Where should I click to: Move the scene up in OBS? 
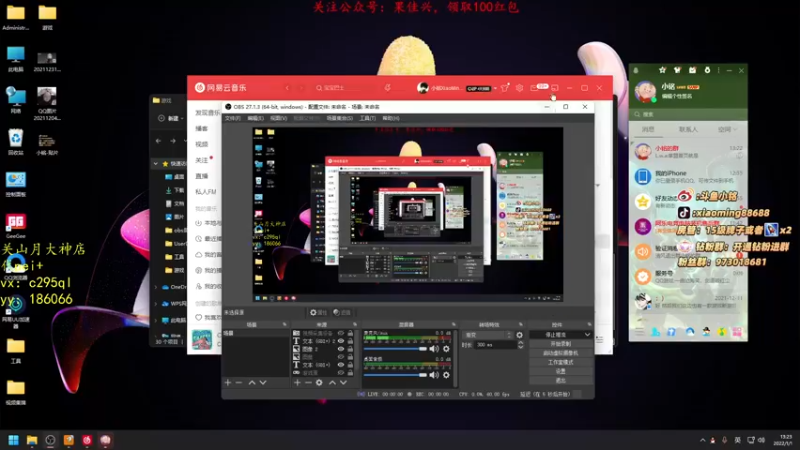(x=252, y=382)
